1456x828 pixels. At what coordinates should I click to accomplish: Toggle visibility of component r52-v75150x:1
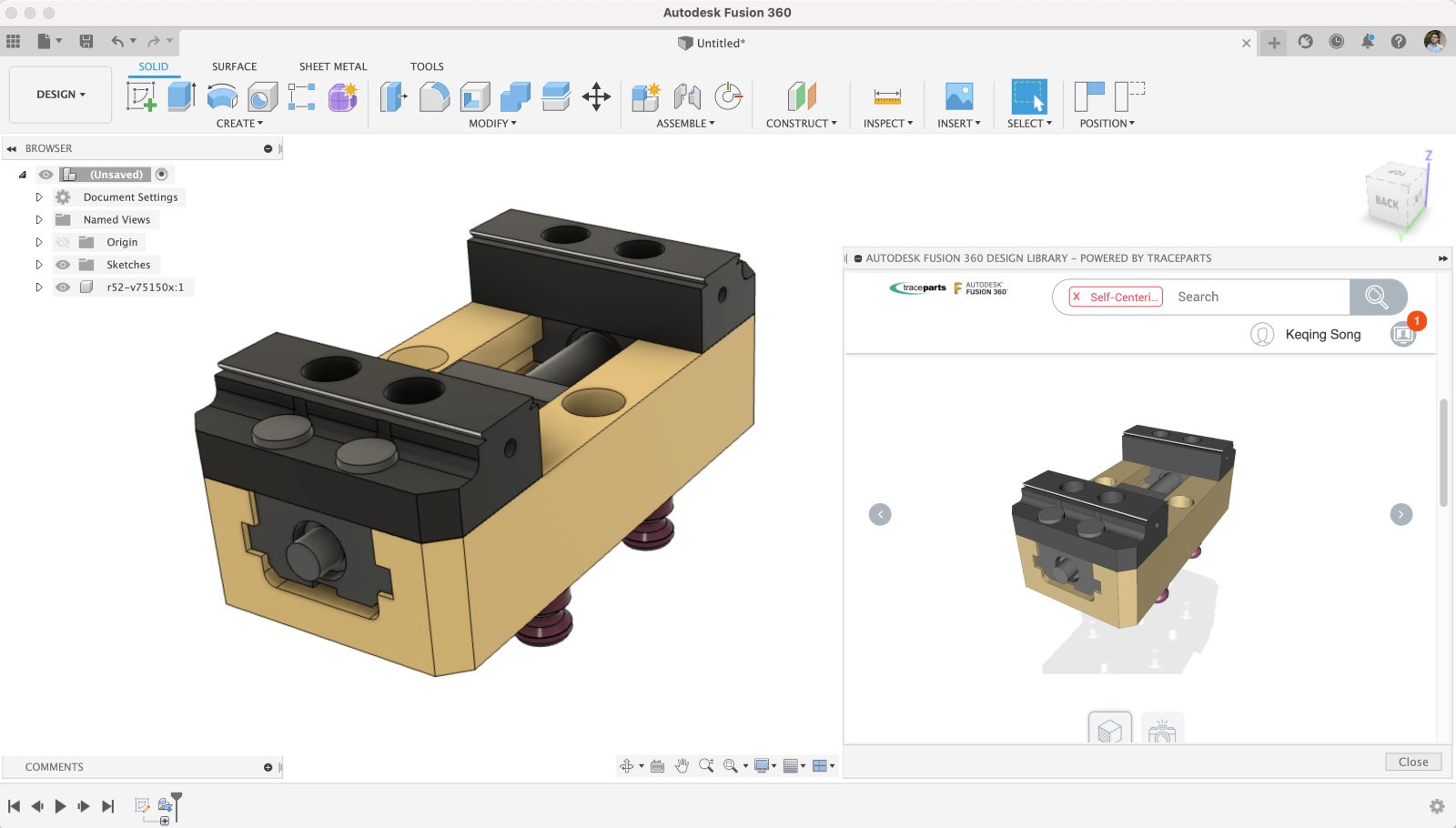coord(62,287)
